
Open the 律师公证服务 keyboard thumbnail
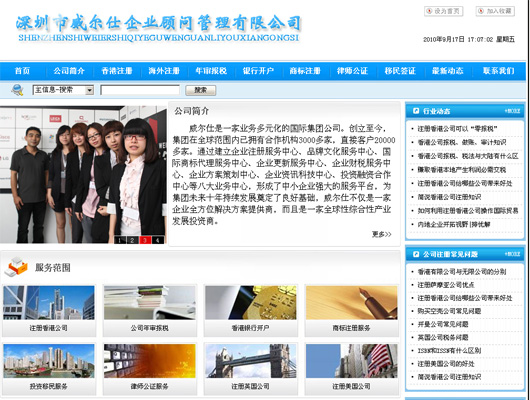pos(150,361)
